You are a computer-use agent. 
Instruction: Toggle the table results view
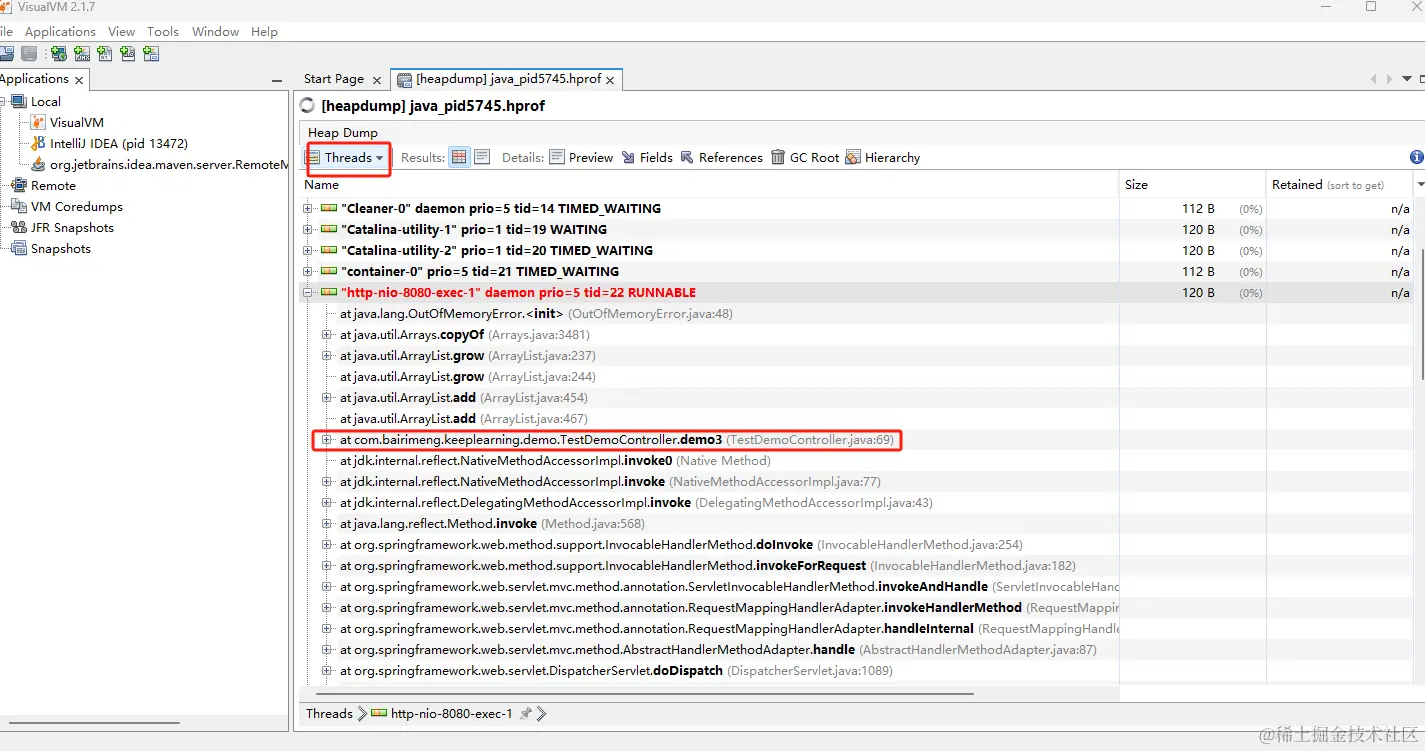point(459,157)
